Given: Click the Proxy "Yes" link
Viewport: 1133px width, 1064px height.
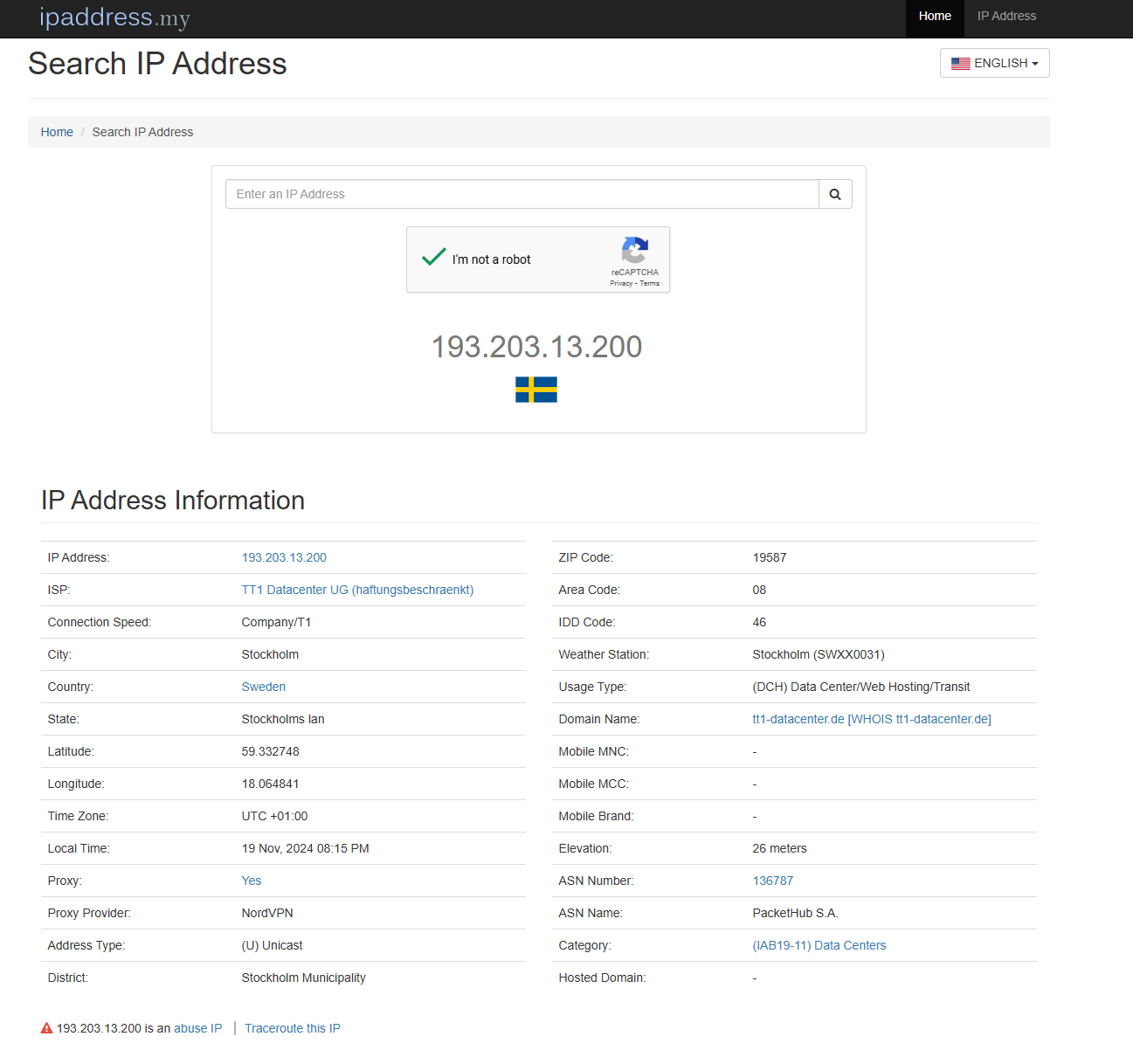Looking at the screenshot, I should point(252,881).
